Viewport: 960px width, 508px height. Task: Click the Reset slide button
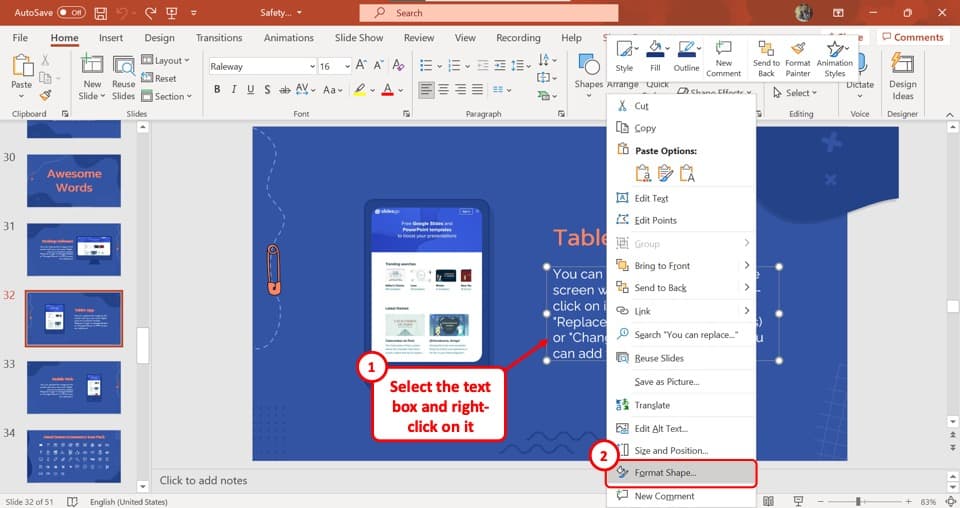(159, 78)
